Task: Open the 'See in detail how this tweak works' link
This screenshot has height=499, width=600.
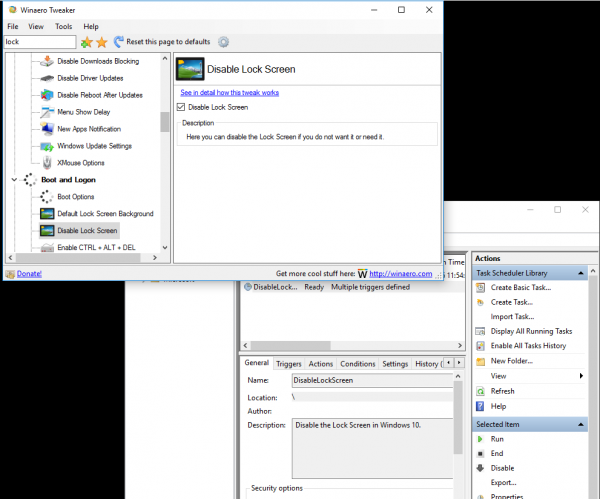Action: (230, 93)
